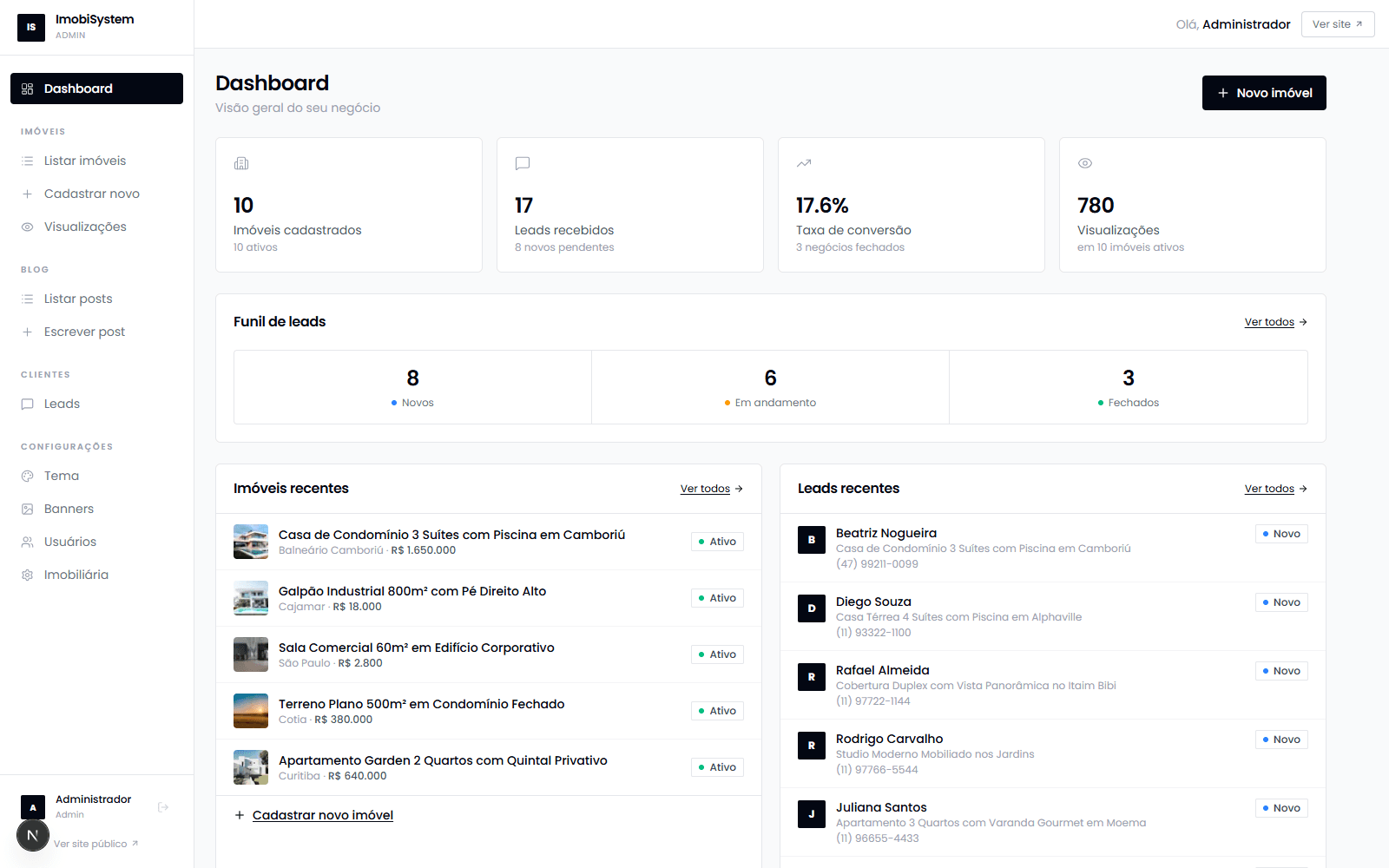Click the image icon beside Banners

tap(28, 509)
